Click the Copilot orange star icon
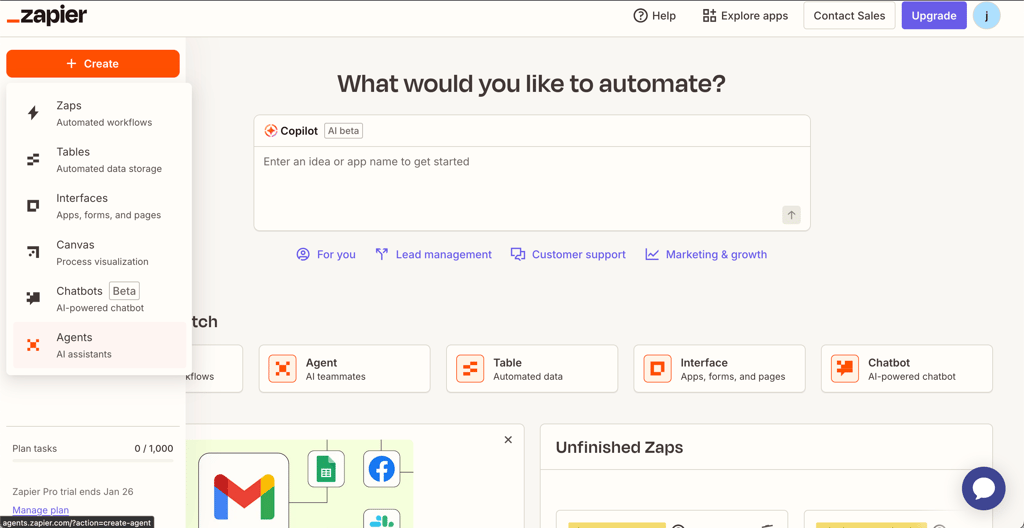1024x528 pixels. (270, 131)
